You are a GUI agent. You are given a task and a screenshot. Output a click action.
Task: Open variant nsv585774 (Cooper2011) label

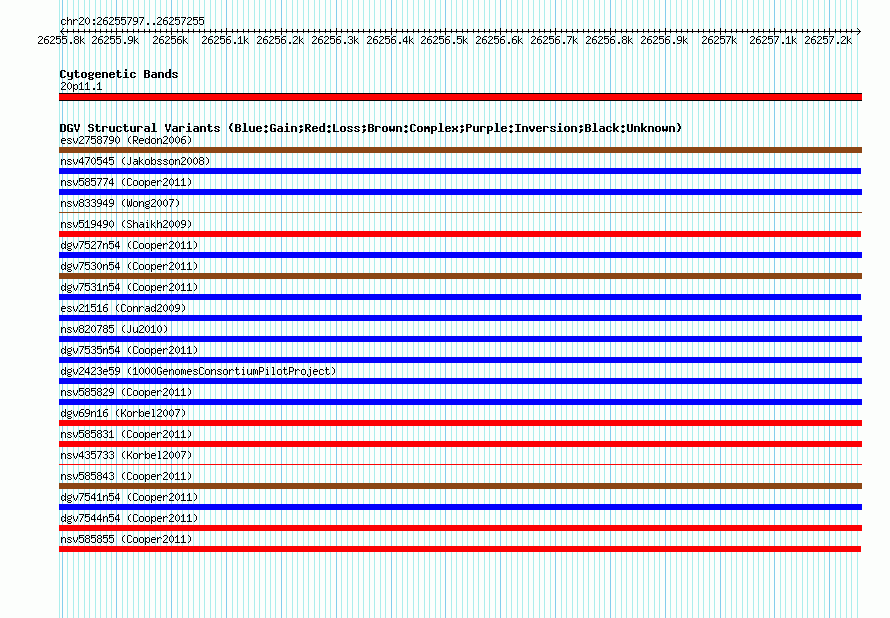click(x=126, y=182)
